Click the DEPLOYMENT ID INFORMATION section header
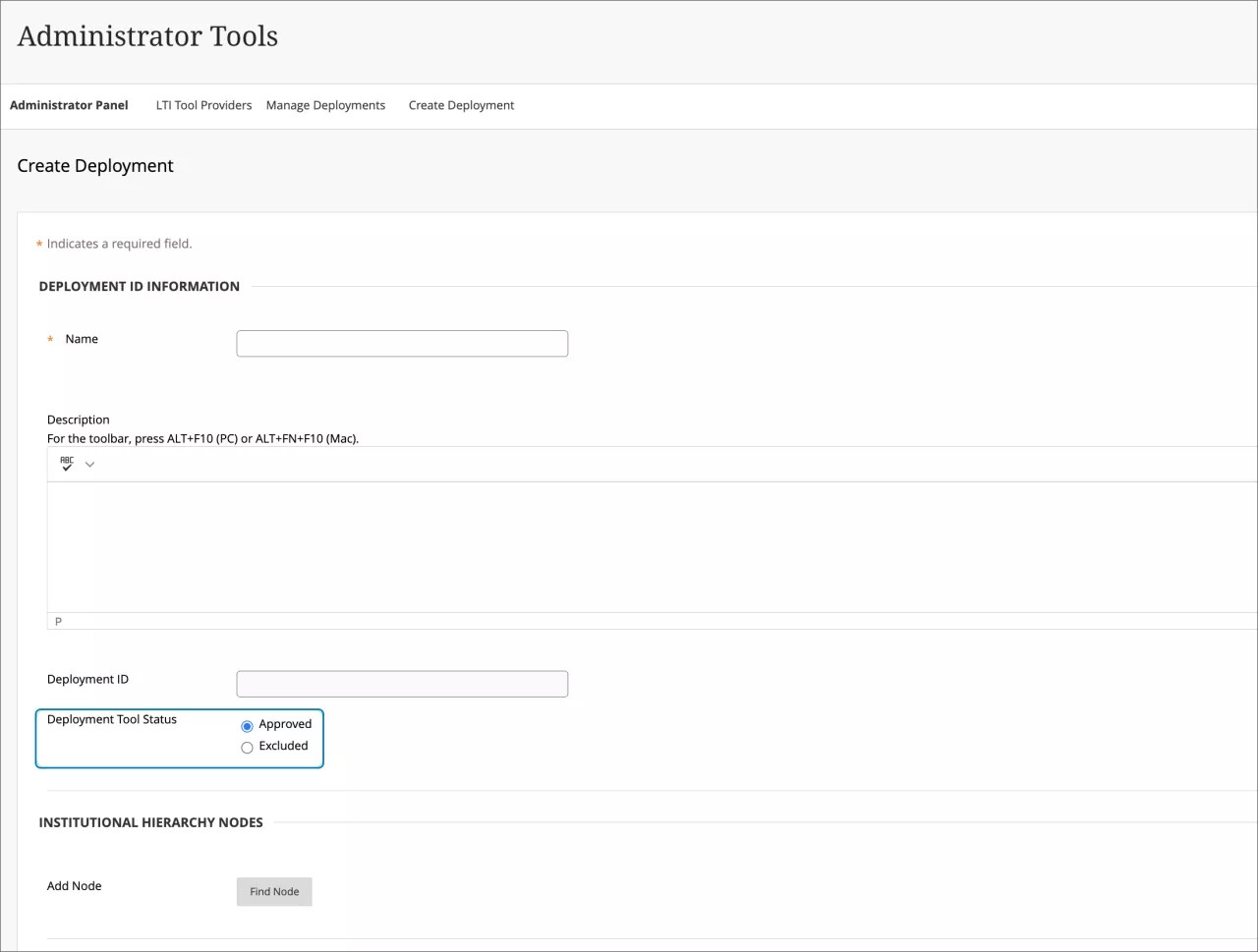The height and width of the screenshot is (952, 1258). tap(140, 286)
